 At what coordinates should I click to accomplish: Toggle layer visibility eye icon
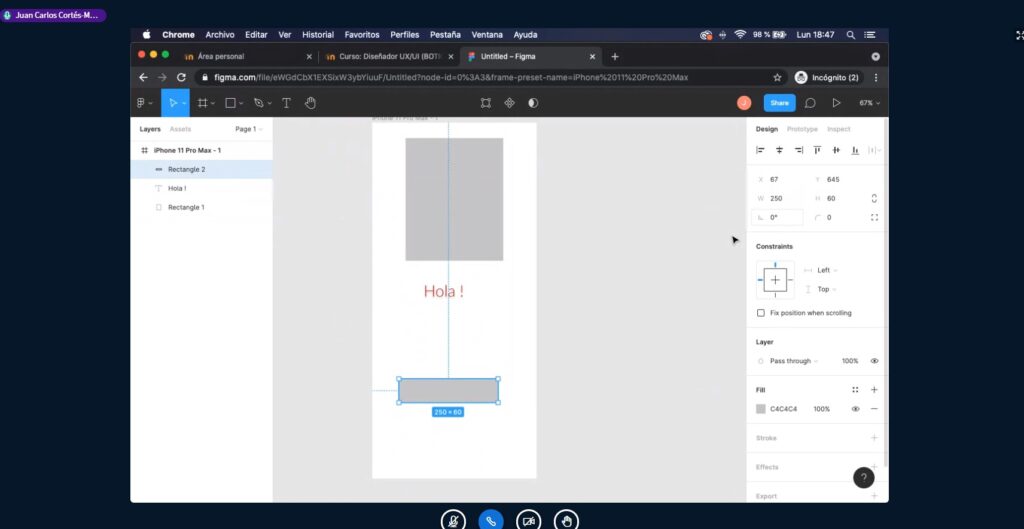[x=874, y=361]
